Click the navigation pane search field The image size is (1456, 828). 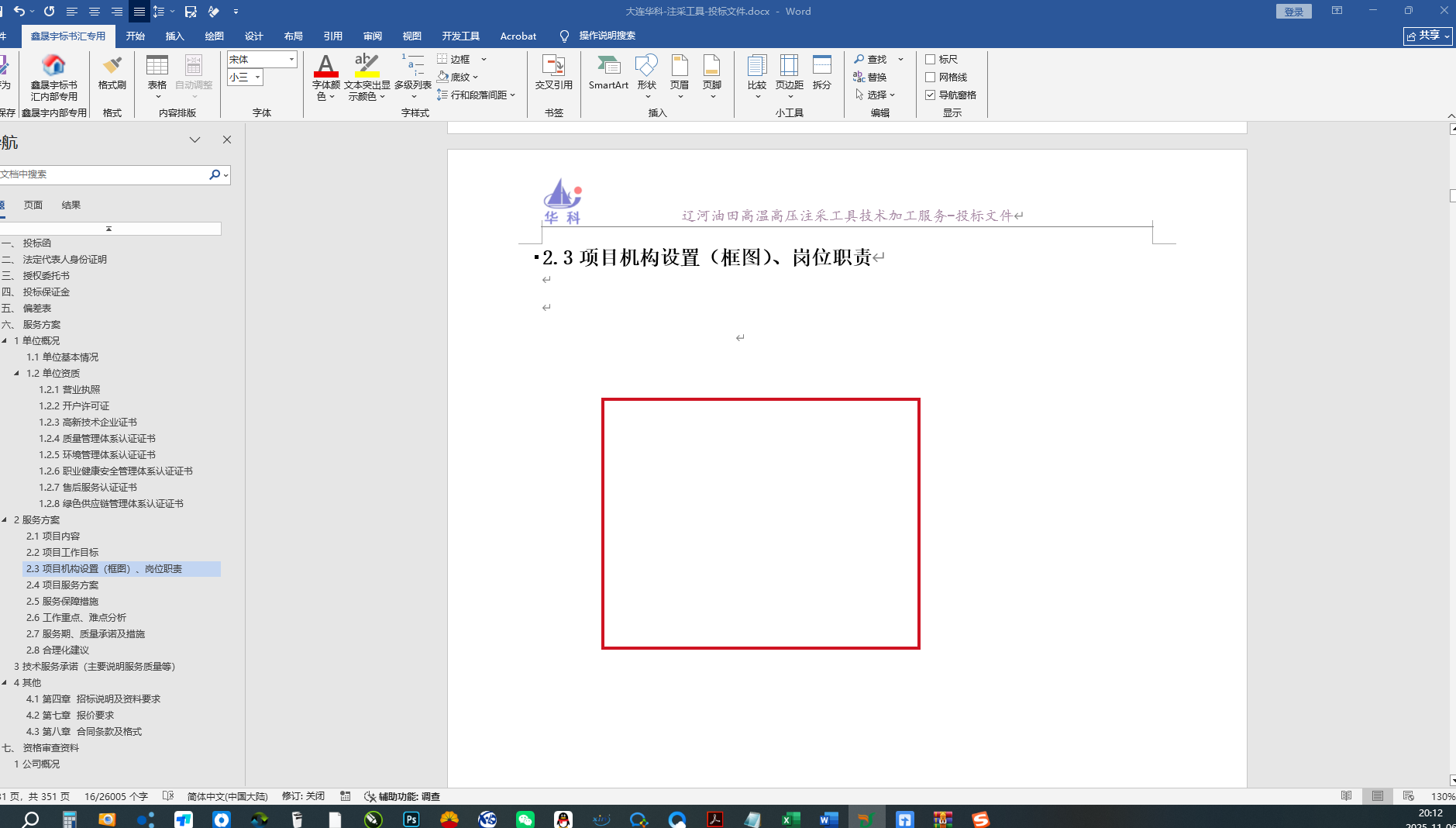pos(103,174)
